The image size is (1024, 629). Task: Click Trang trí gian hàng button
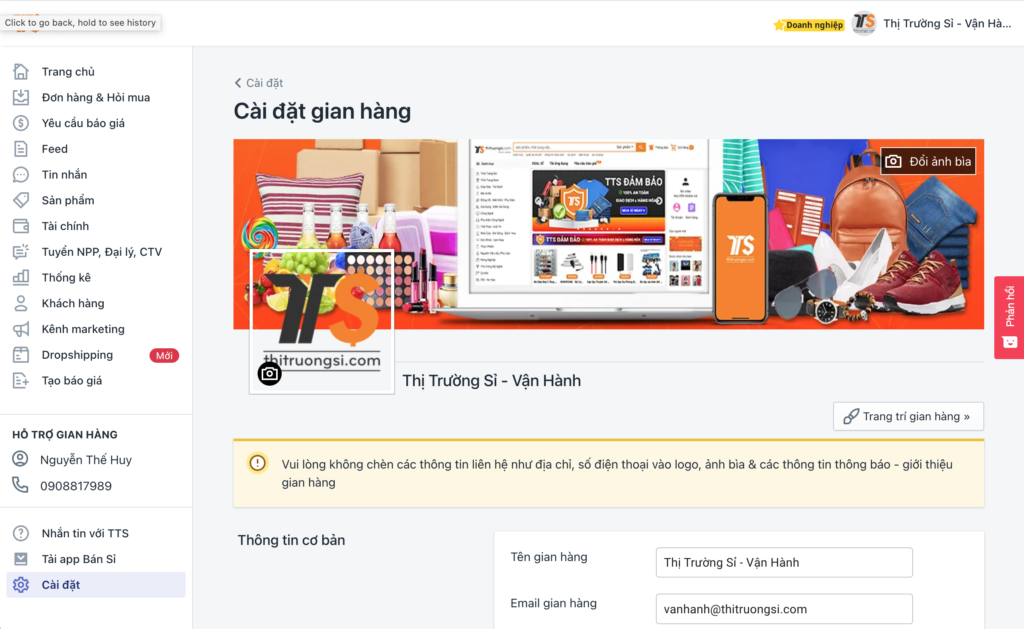(x=908, y=416)
